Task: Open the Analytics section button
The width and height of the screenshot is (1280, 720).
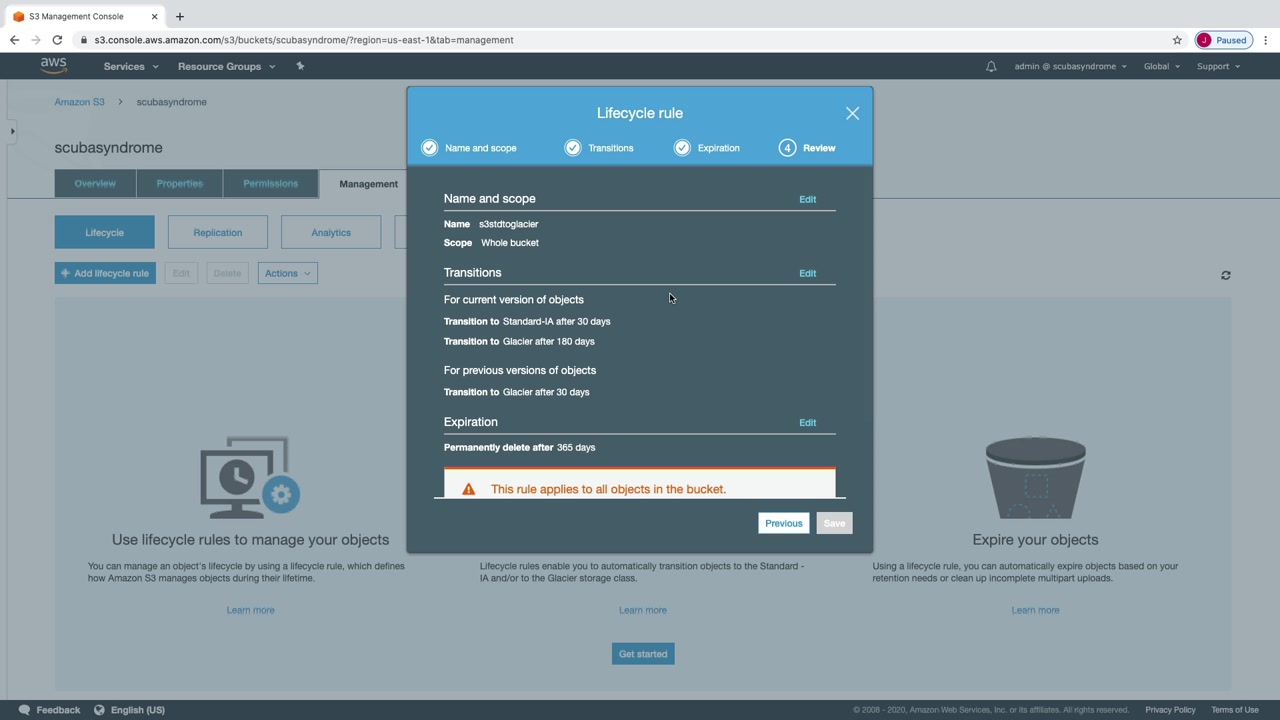Action: point(331,232)
